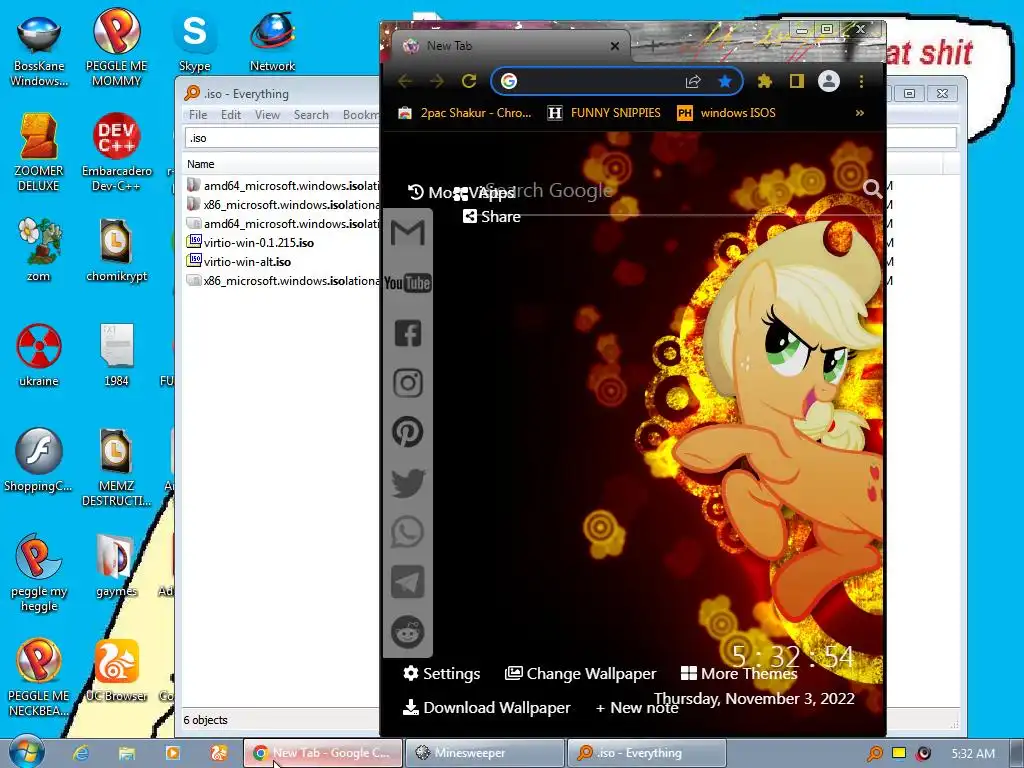
Task: Open File menu in Everything
Action: (198, 115)
